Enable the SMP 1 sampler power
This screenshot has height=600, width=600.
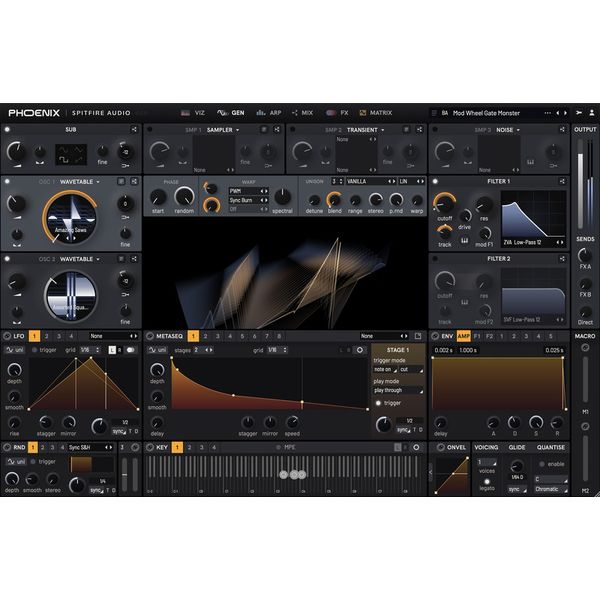click(x=150, y=129)
